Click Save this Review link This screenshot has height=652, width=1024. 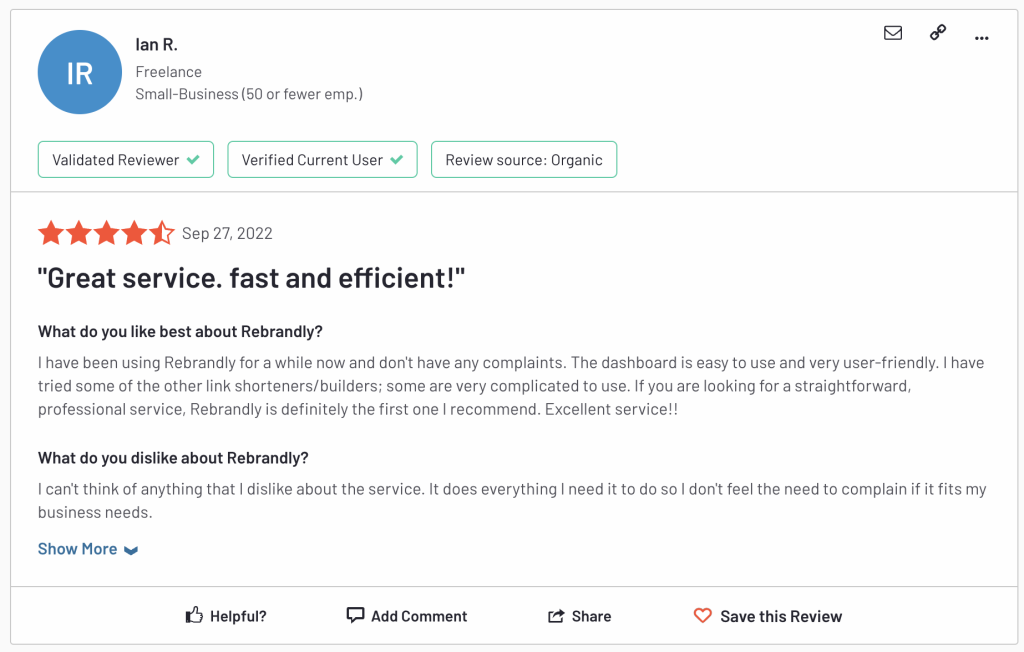[781, 616]
